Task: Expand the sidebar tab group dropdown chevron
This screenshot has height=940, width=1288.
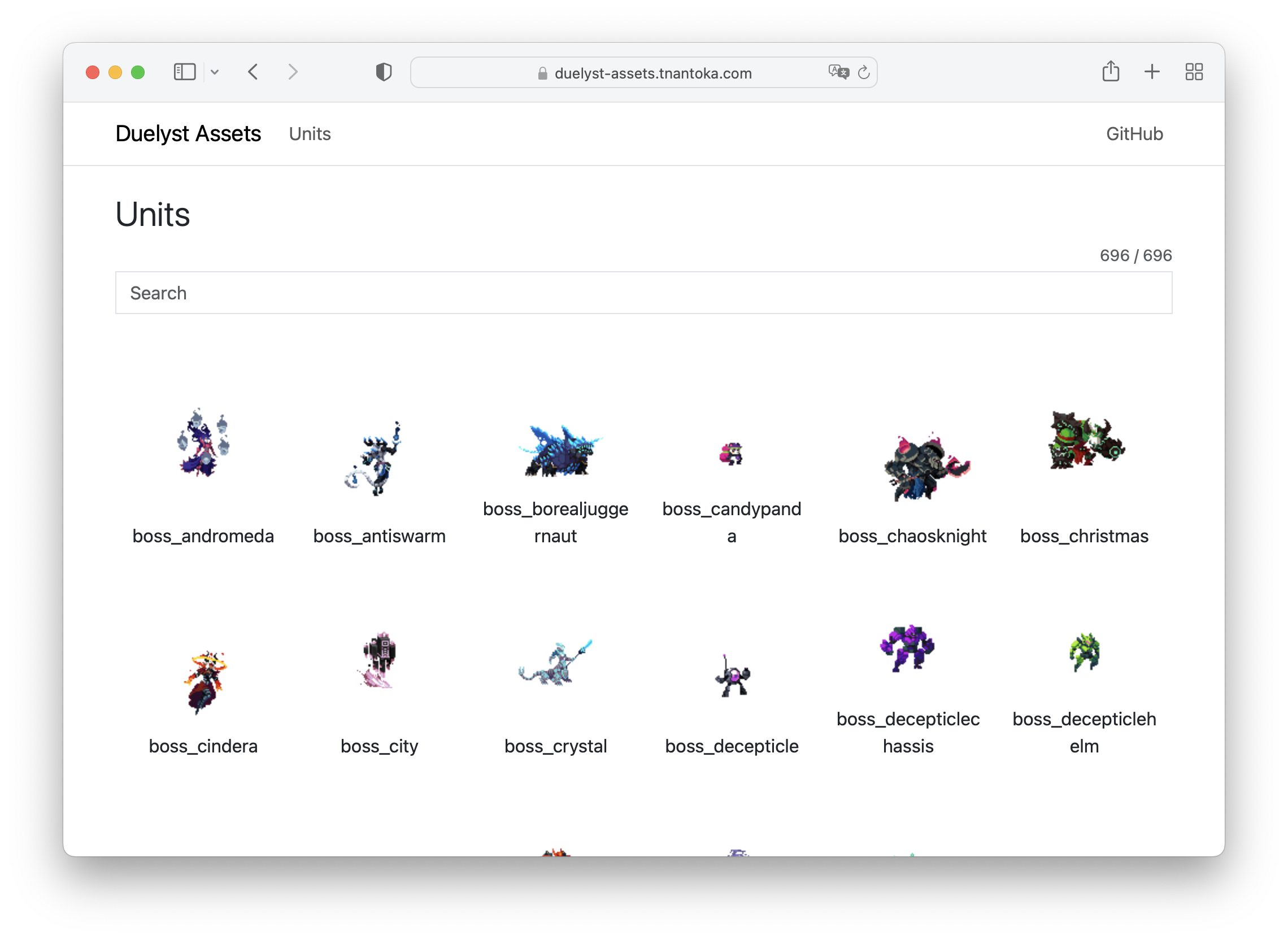Action: point(215,72)
